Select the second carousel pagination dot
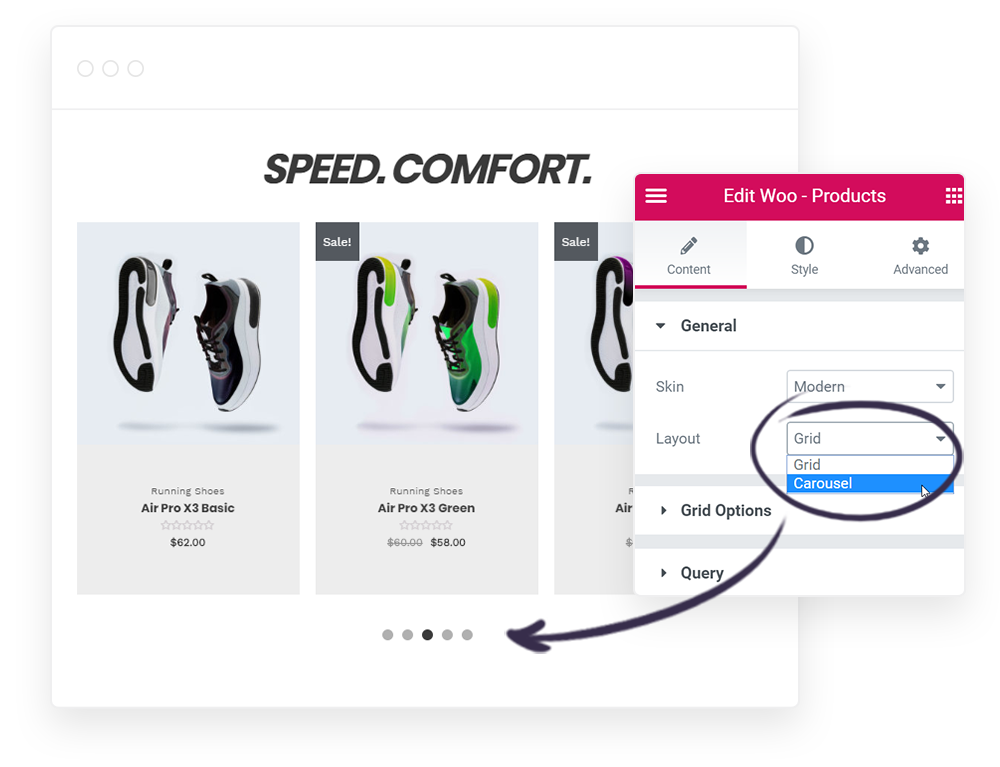This screenshot has width=1000, height=767. (408, 635)
